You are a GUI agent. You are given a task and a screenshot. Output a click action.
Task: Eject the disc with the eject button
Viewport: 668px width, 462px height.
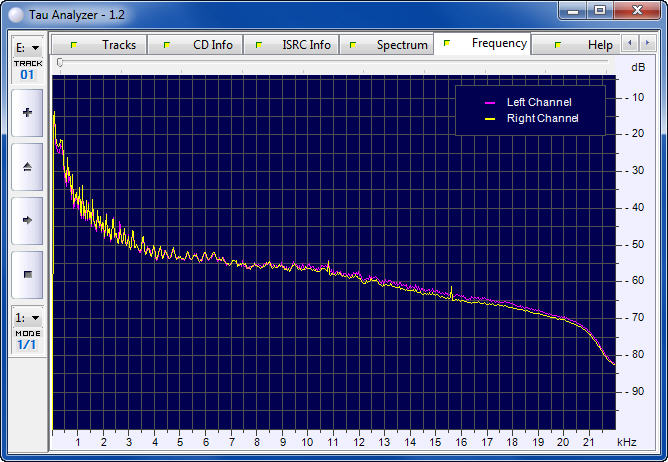tap(27, 167)
